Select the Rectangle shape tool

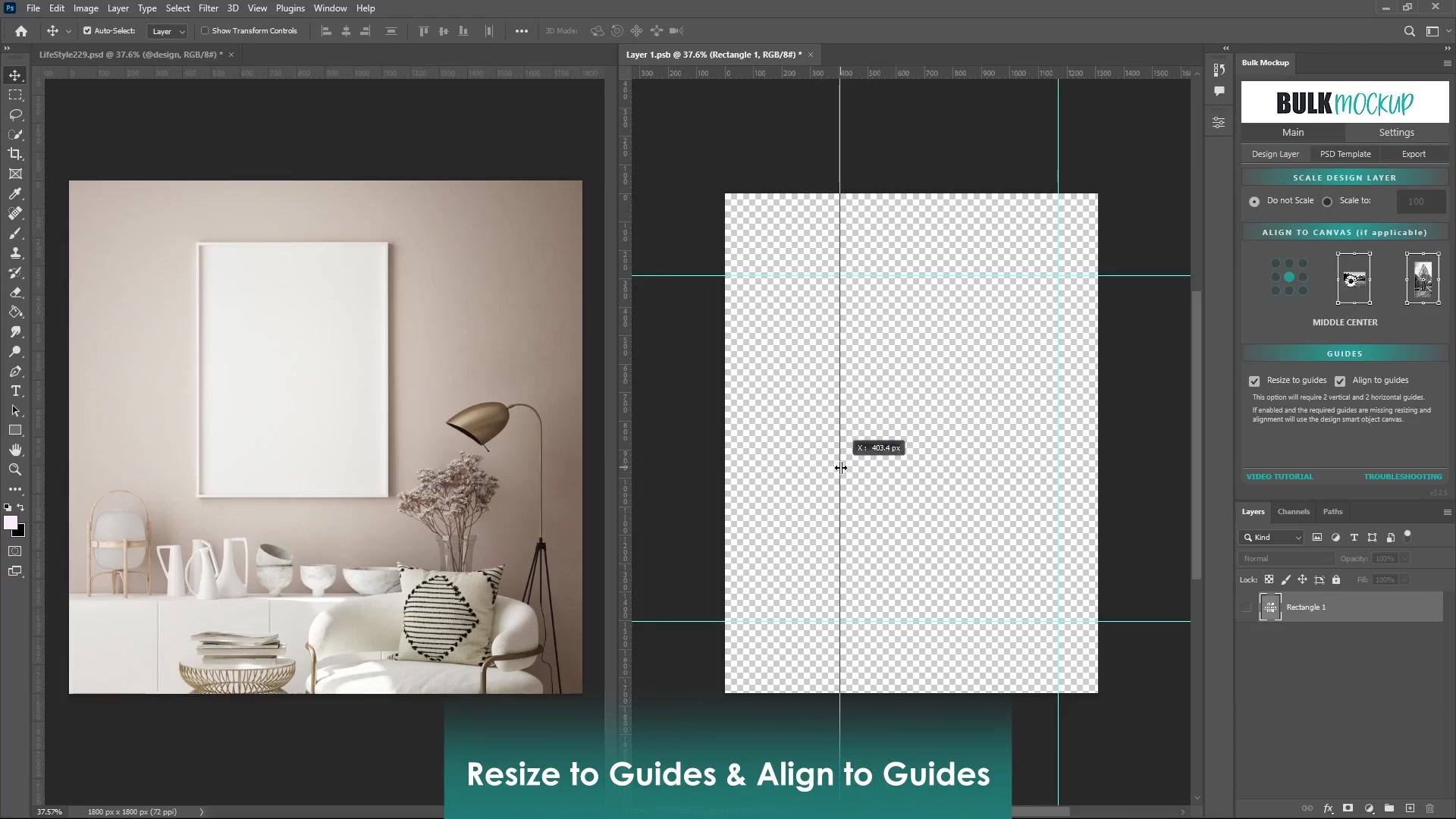coord(15,430)
